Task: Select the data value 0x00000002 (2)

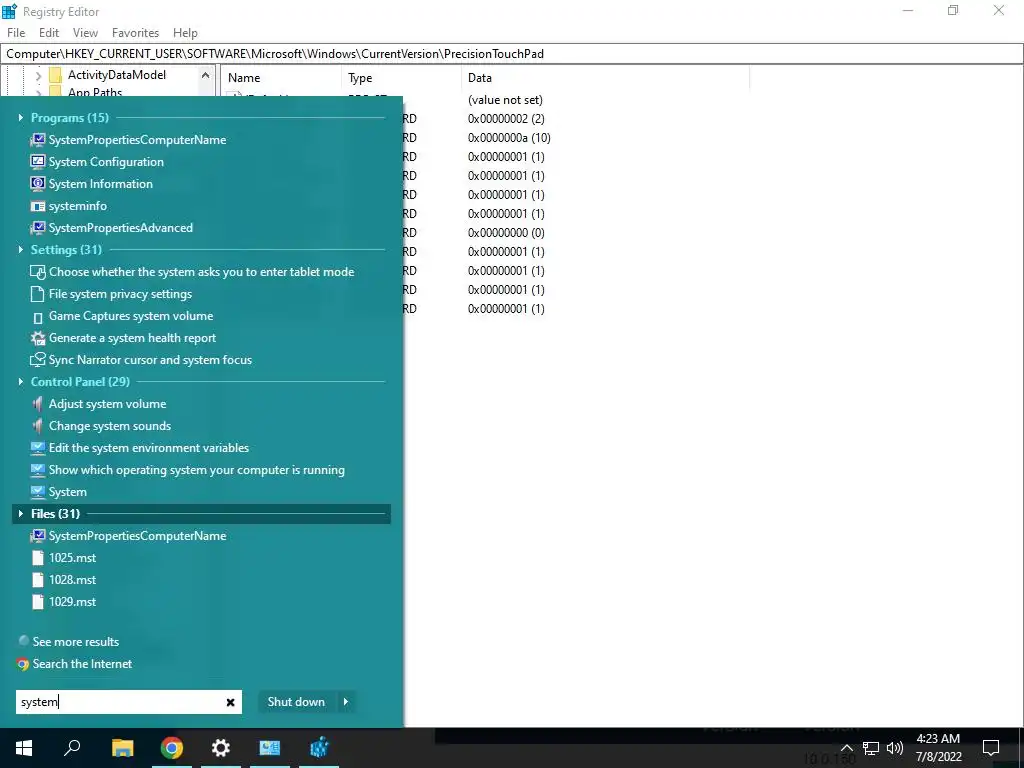Action: pos(506,119)
